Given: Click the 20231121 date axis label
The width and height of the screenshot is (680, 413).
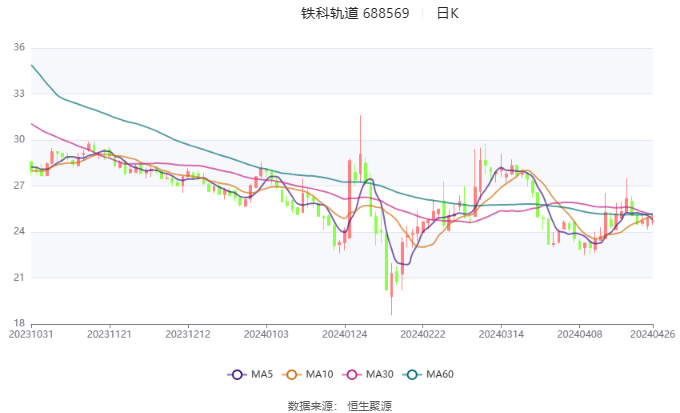Looking at the screenshot, I should point(109,334).
